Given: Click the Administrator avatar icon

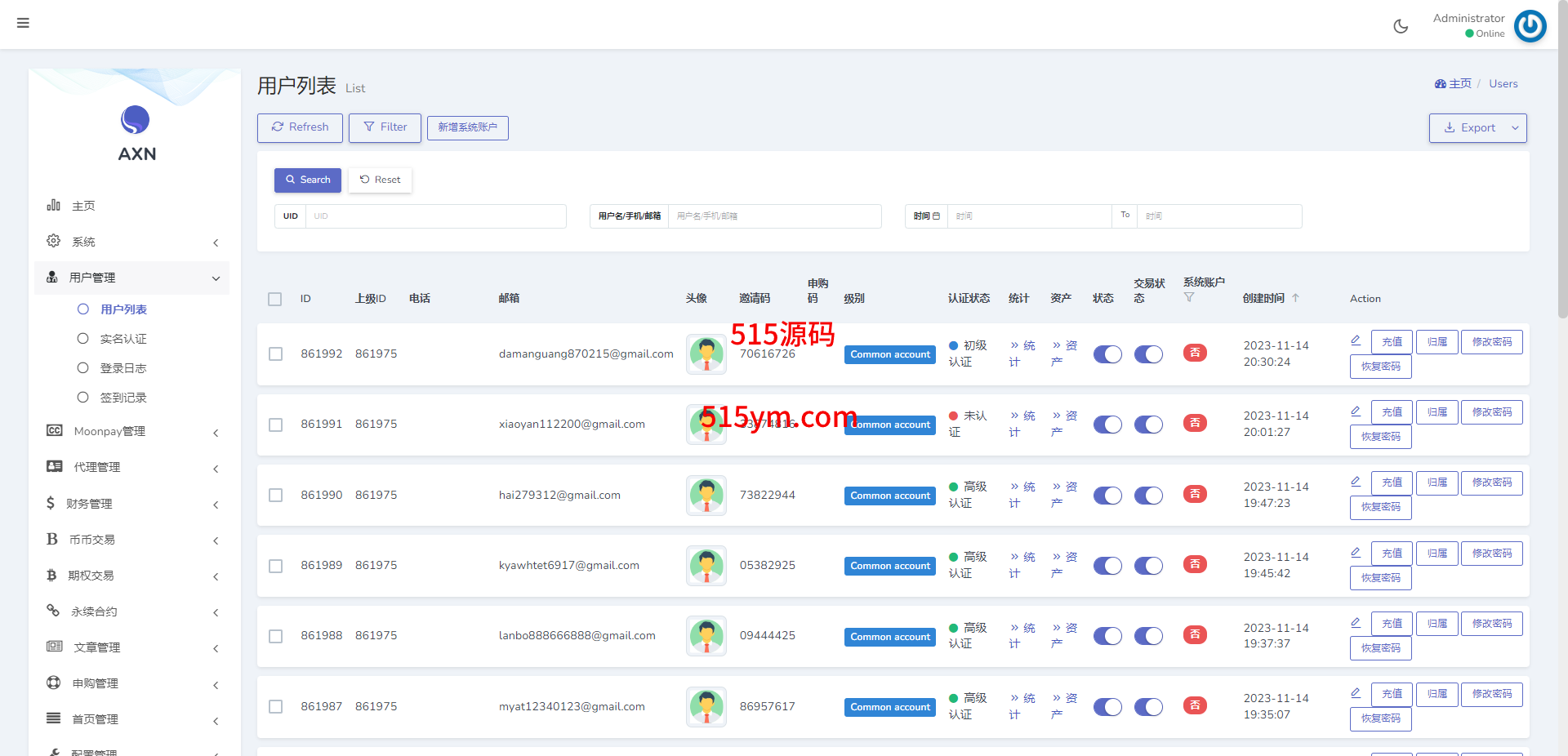Looking at the screenshot, I should (1530, 26).
